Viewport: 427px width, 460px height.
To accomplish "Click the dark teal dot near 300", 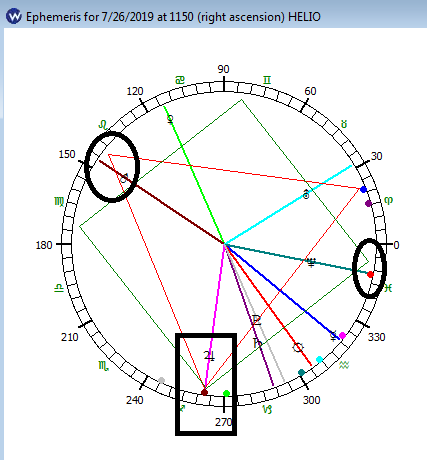I will pos(301,372).
